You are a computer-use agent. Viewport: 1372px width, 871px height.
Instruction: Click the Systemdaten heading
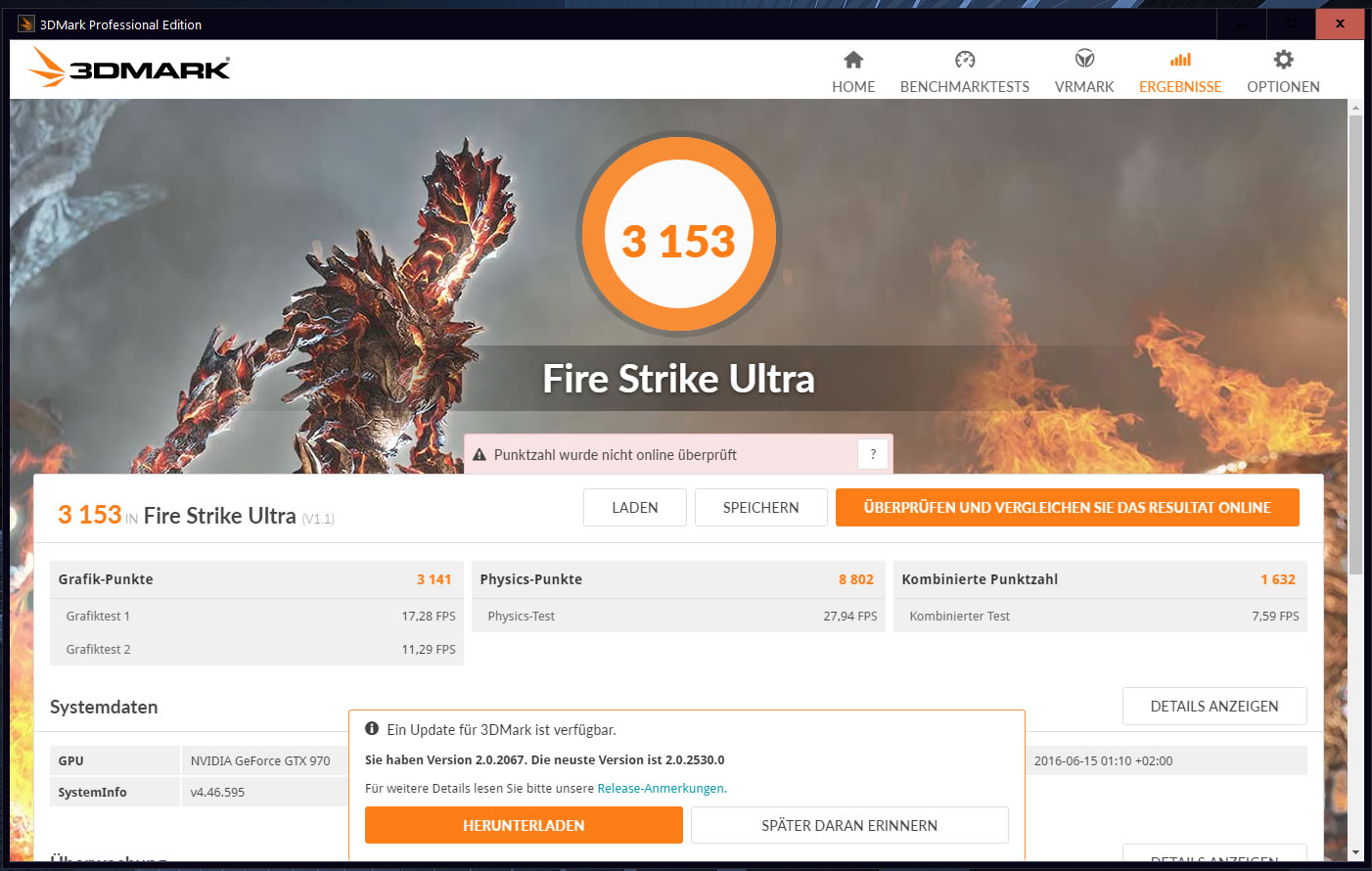pos(104,707)
